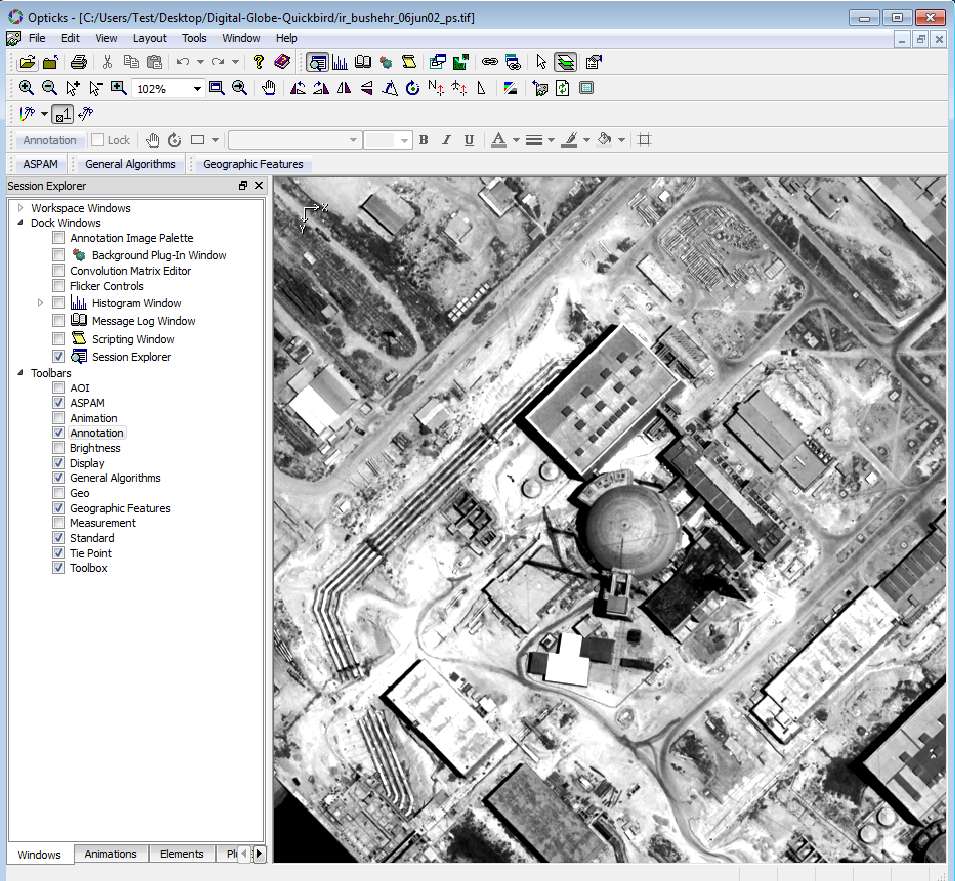Check the Message Log Window checkbox

click(x=59, y=321)
